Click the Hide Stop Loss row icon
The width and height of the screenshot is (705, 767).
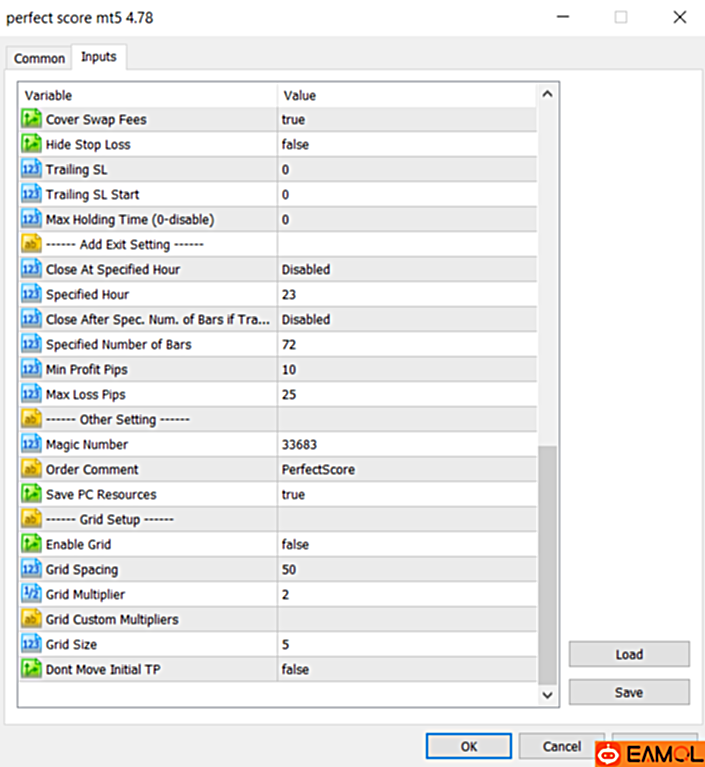31,144
